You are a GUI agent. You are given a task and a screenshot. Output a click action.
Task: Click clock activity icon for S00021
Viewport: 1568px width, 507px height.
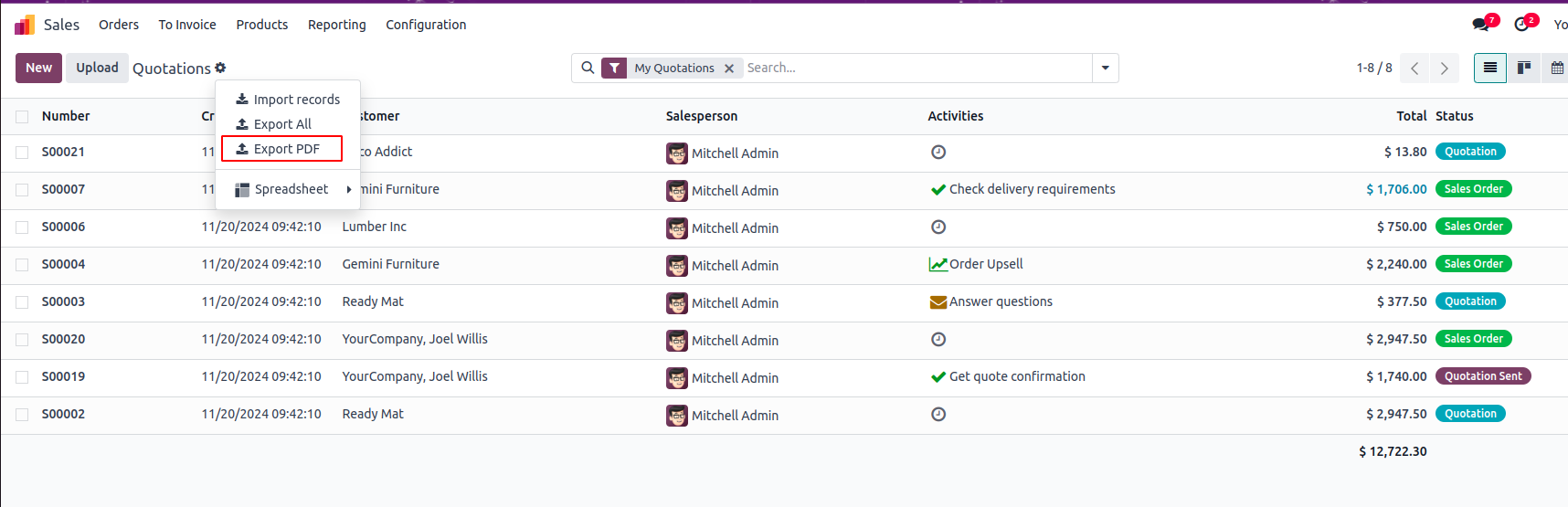(x=938, y=153)
